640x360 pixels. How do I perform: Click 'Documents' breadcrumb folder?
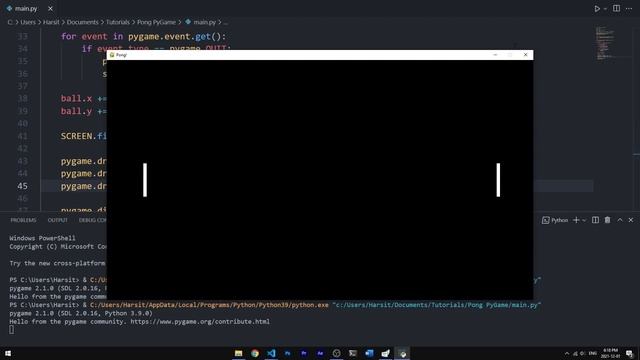pyautogui.click(x=83, y=22)
